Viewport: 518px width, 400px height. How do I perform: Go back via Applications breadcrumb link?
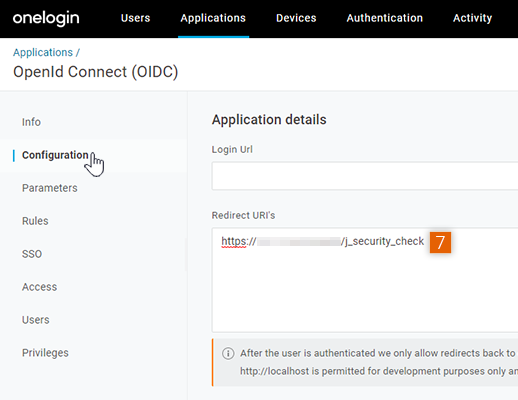pos(43,52)
